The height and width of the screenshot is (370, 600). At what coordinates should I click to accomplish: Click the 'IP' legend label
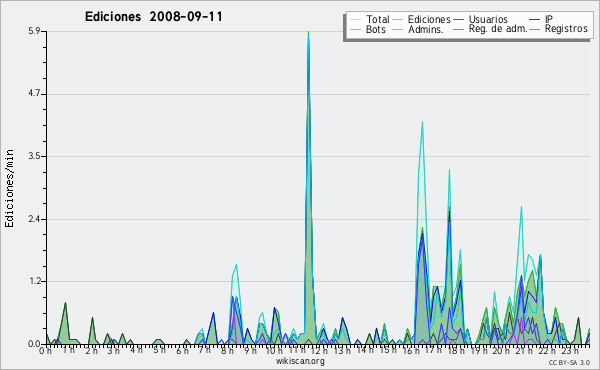[549, 19]
